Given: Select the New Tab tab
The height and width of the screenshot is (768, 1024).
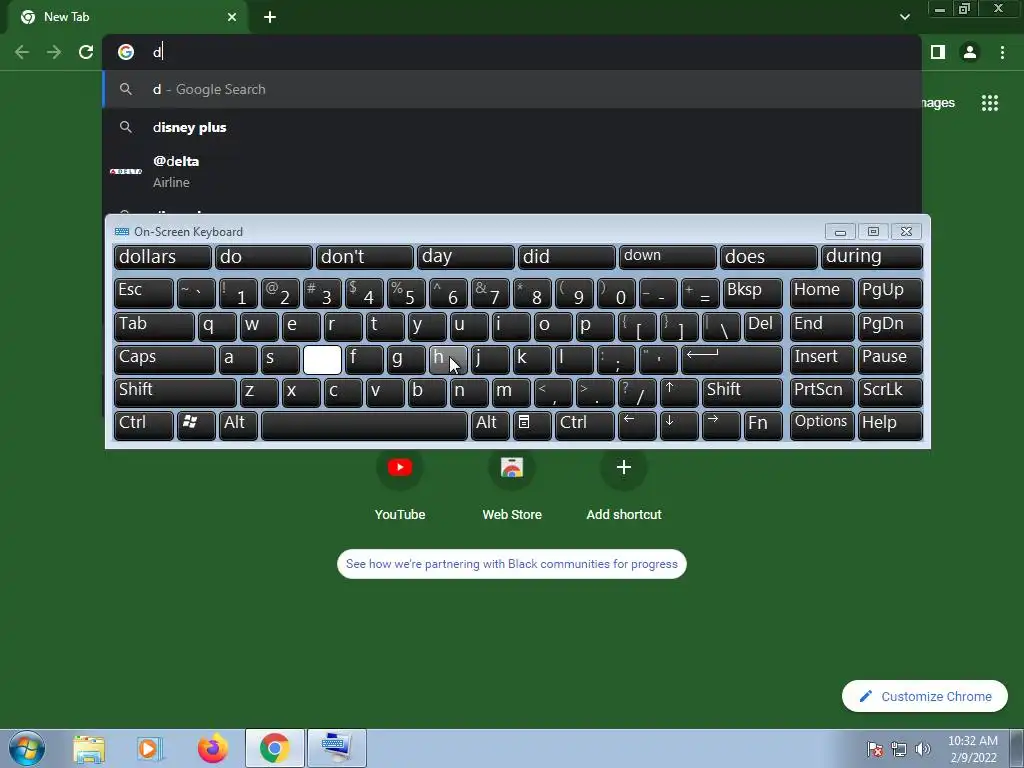Looking at the screenshot, I should 127,17.
